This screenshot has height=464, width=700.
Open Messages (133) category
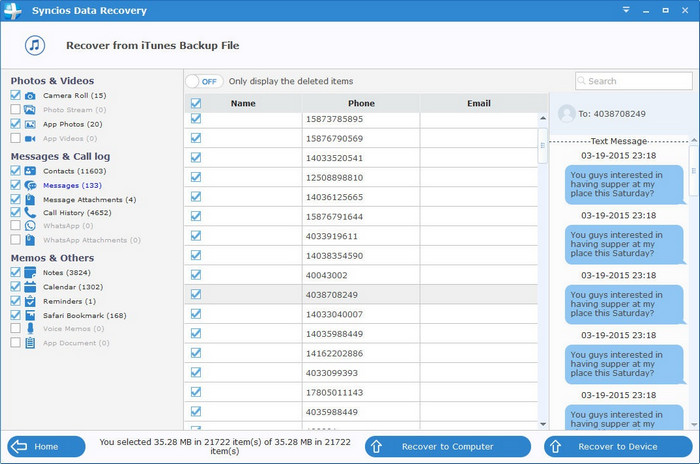(x=72, y=185)
